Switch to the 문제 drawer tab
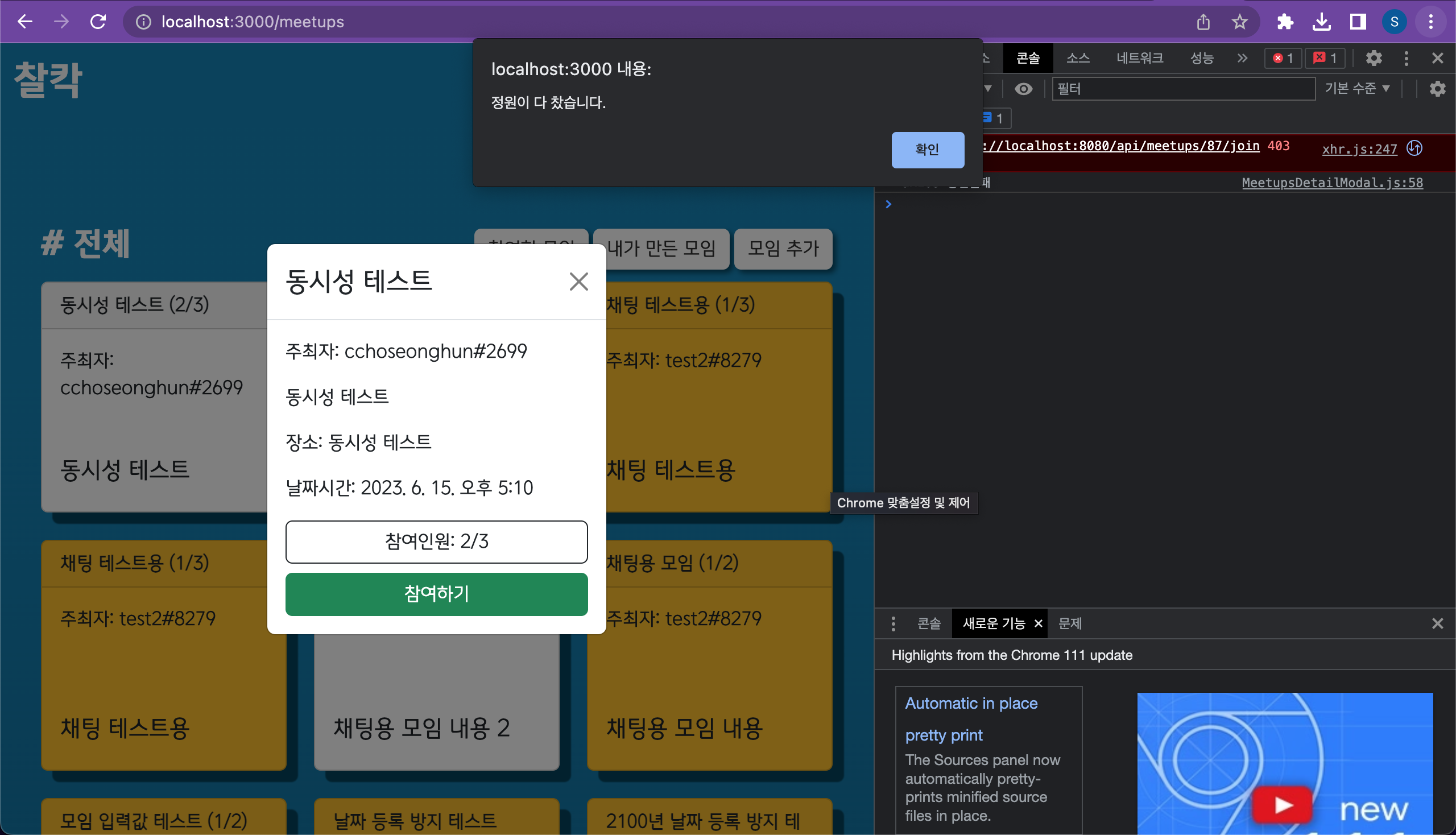 pos(1070,623)
